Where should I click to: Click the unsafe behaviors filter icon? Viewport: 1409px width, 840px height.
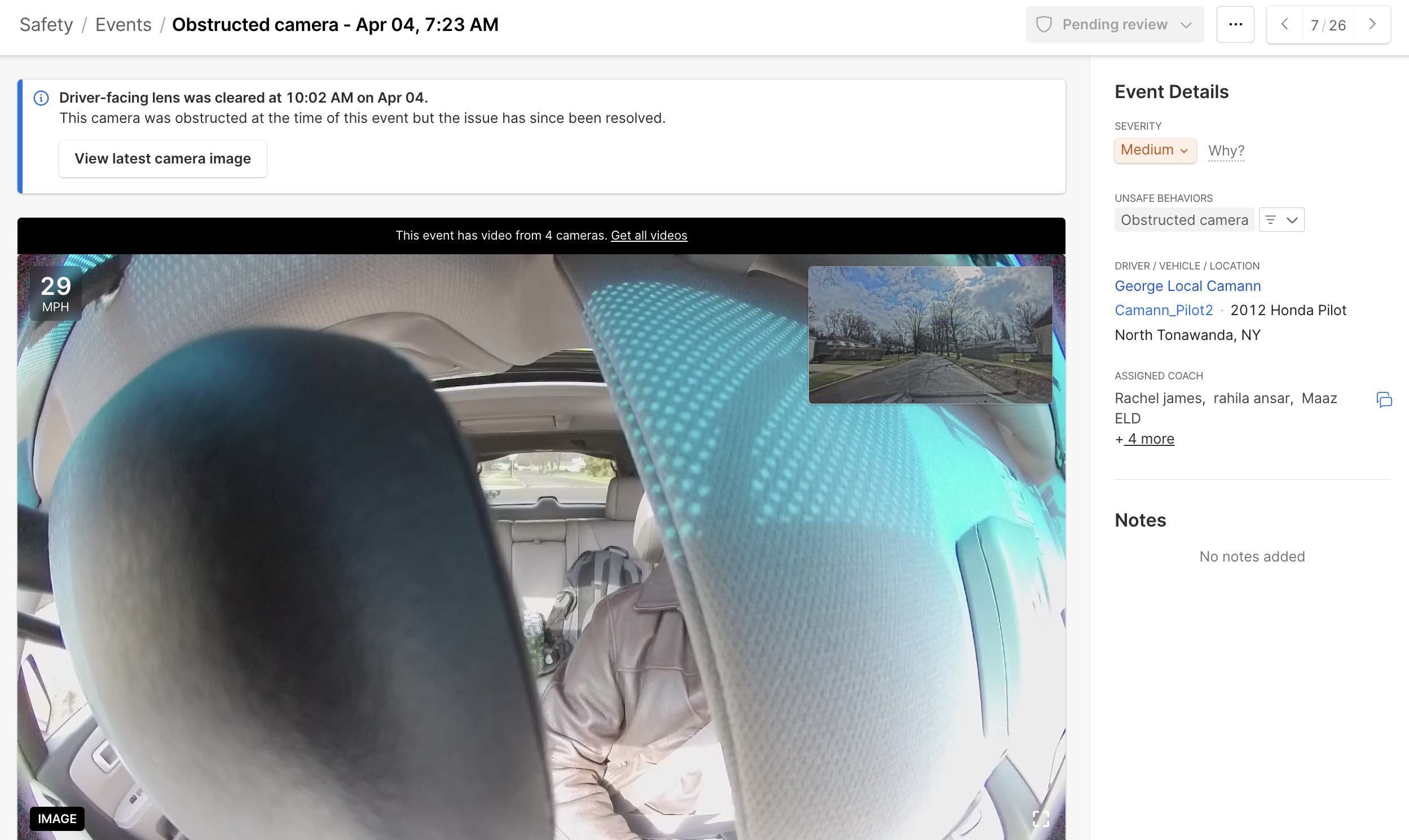click(x=1270, y=220)
